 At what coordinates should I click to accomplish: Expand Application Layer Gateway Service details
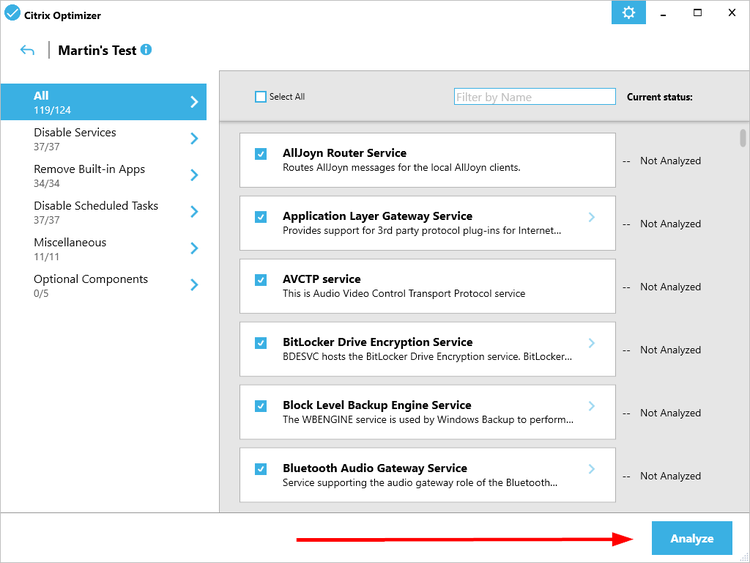tap(592, 217)
